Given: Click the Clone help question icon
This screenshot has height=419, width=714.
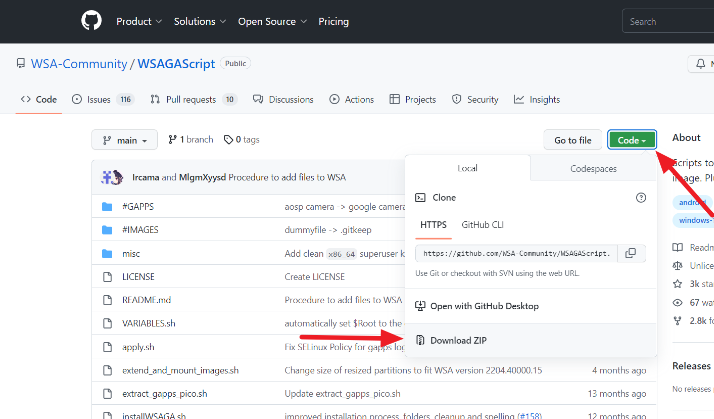Looking at the screenshot, I should 641,198.
